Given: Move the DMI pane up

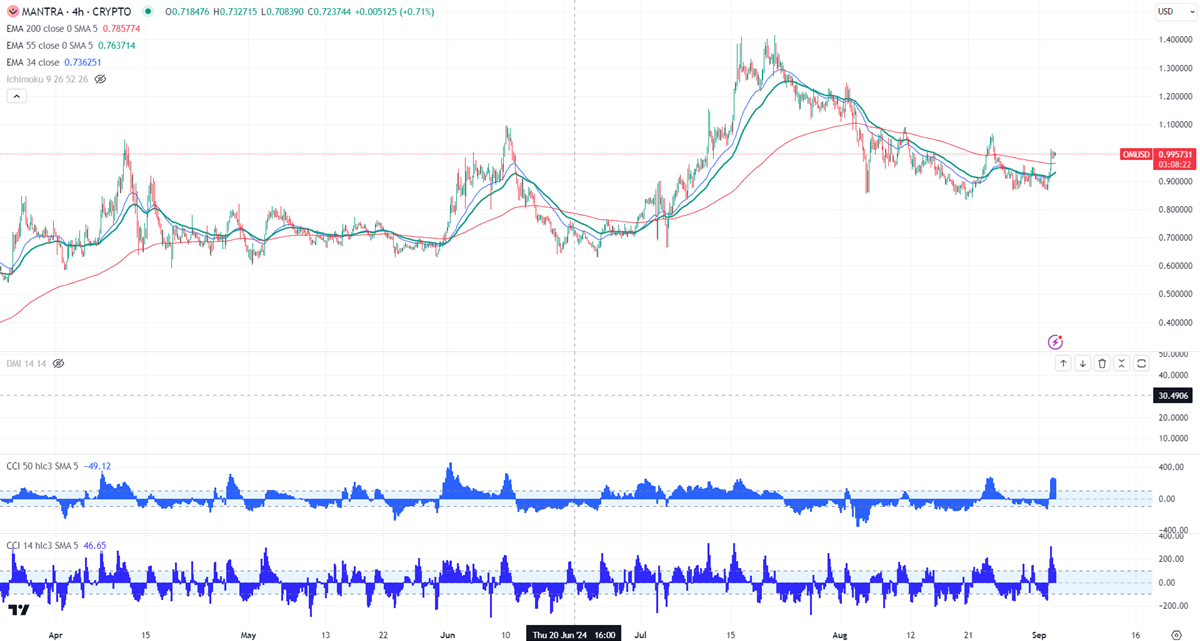Looking at the screenshot, I should pyautogui.click(x=1063, y=364).
